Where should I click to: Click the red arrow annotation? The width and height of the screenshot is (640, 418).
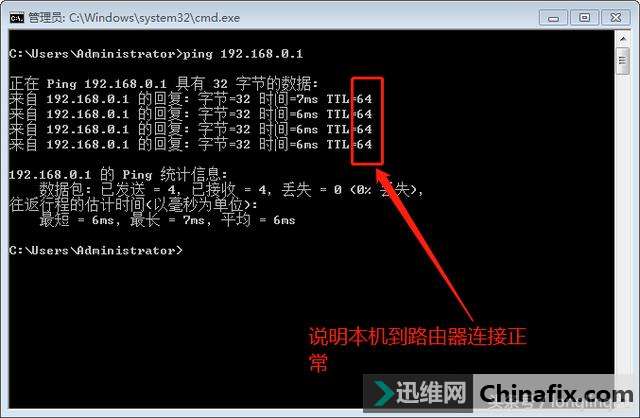coord(422,243)
